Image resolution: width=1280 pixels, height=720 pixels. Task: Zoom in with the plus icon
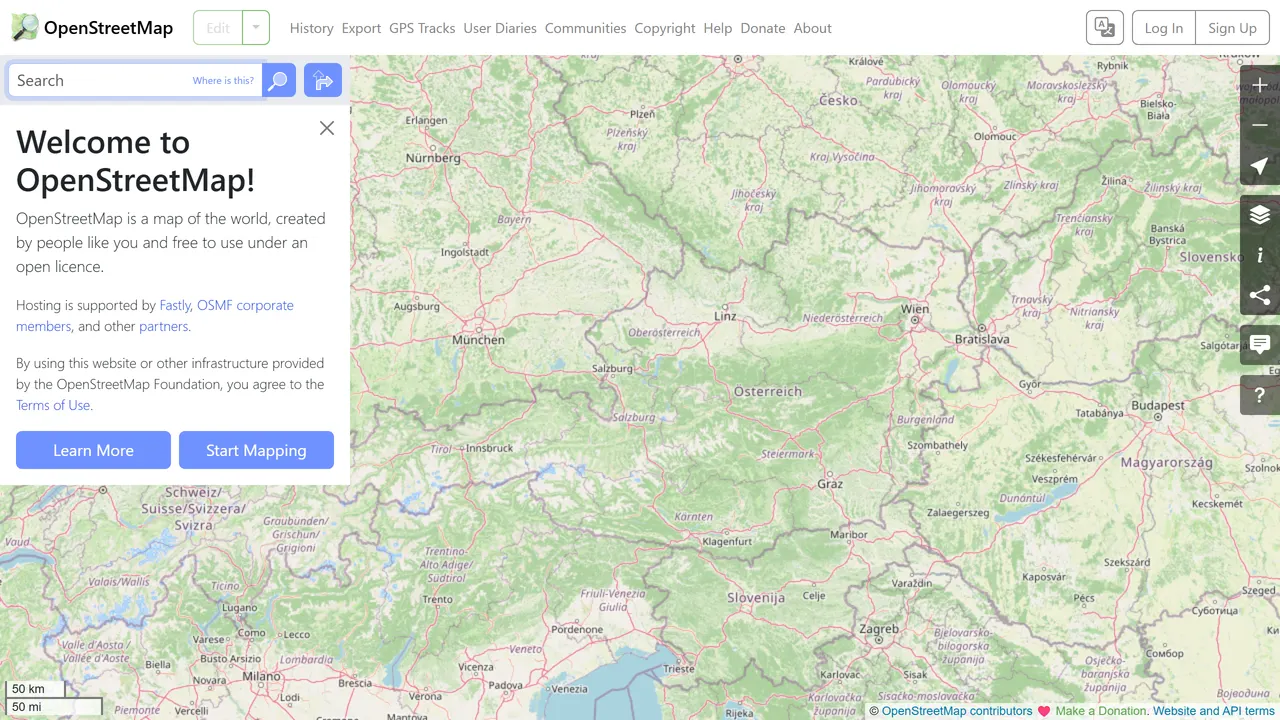click(1260, 86)
